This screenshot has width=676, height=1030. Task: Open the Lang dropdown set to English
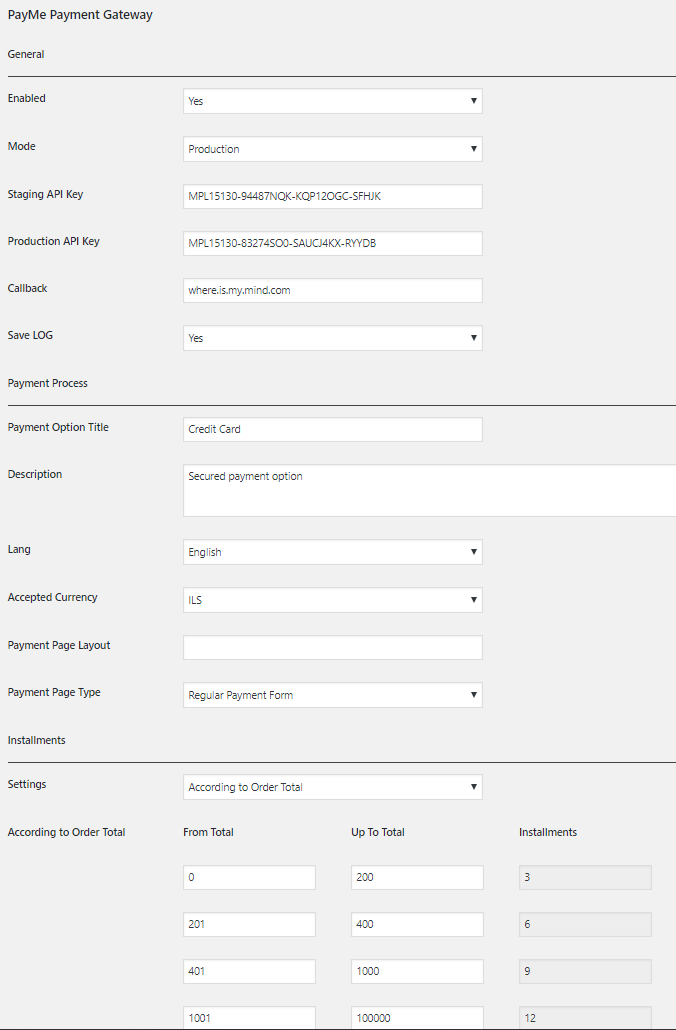(332, 552)
